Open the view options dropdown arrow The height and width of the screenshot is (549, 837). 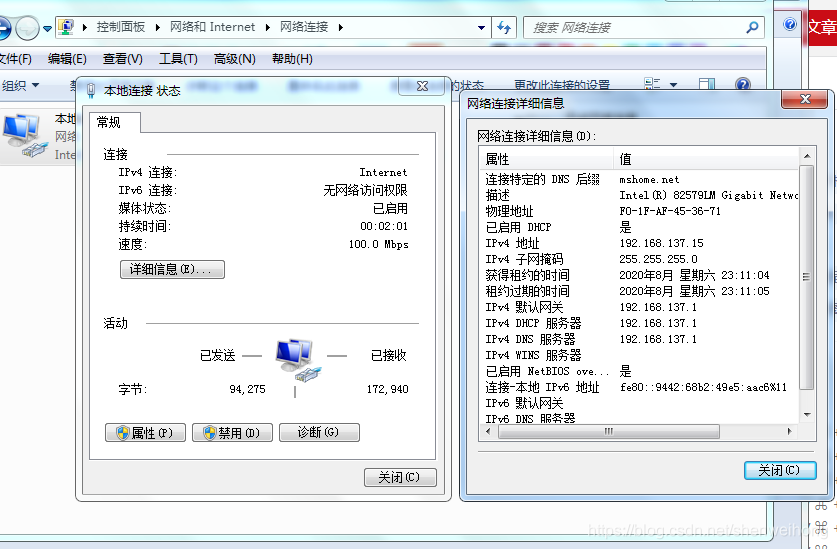(673, 85)
